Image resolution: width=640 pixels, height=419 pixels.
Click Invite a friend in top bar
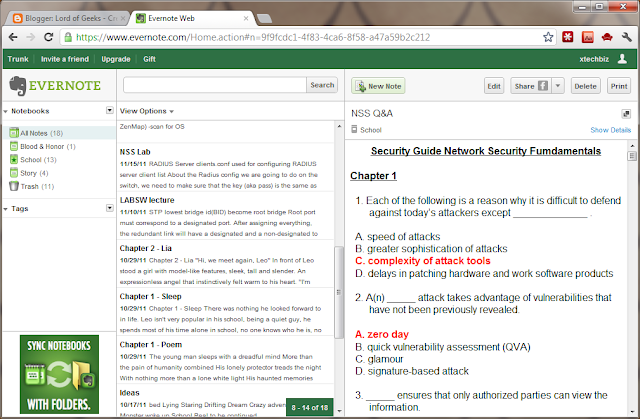64,59
